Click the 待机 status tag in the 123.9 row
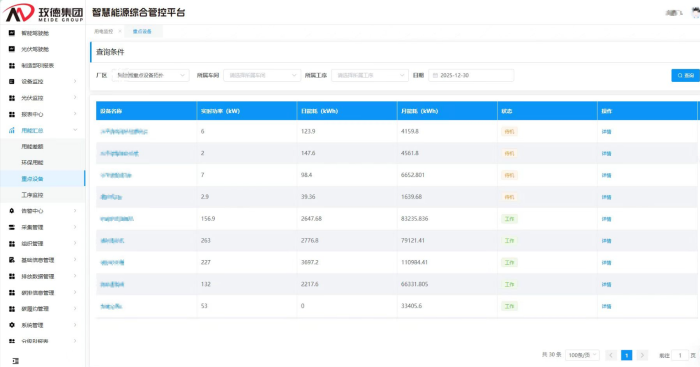700x367 pixels. click(509, 132)
